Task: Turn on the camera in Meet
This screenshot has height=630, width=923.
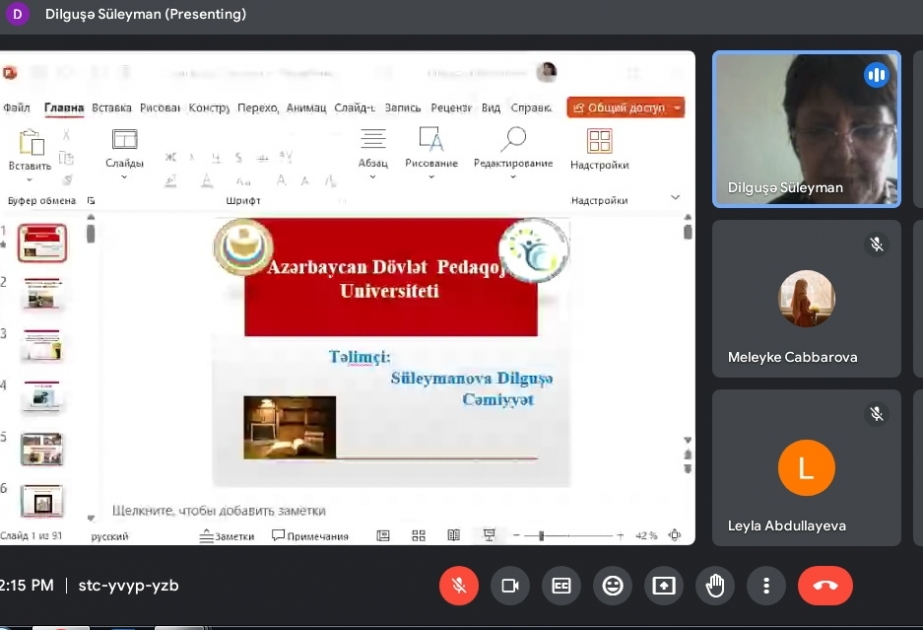Action: (x=510, y=585)
